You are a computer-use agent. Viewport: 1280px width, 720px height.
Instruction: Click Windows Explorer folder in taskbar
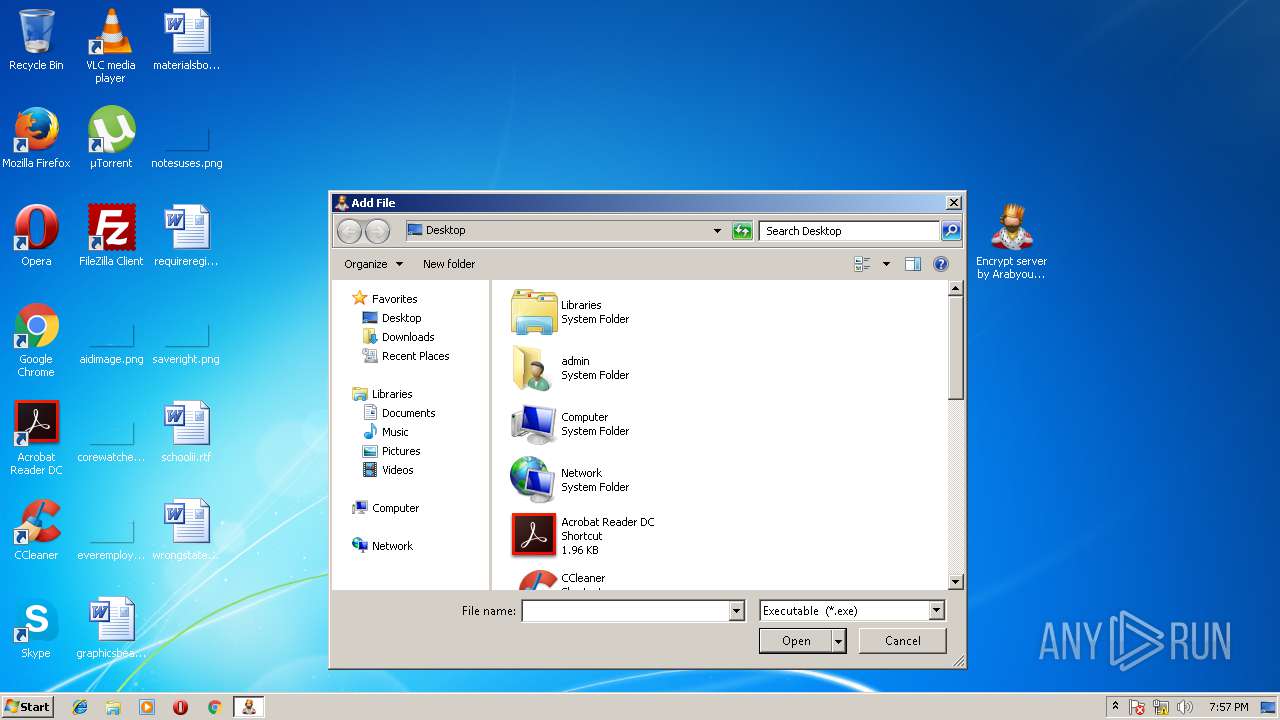click(113, 707)
